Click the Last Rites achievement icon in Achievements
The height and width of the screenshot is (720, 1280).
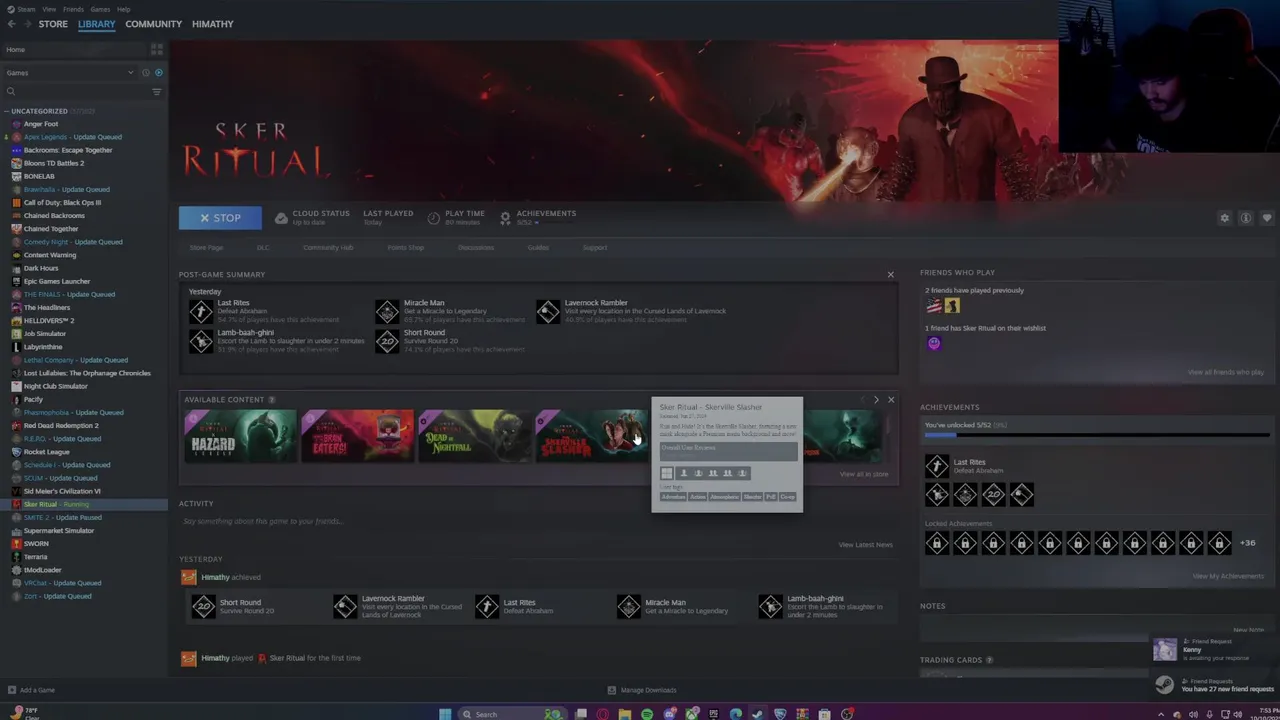tap(937, 466)
